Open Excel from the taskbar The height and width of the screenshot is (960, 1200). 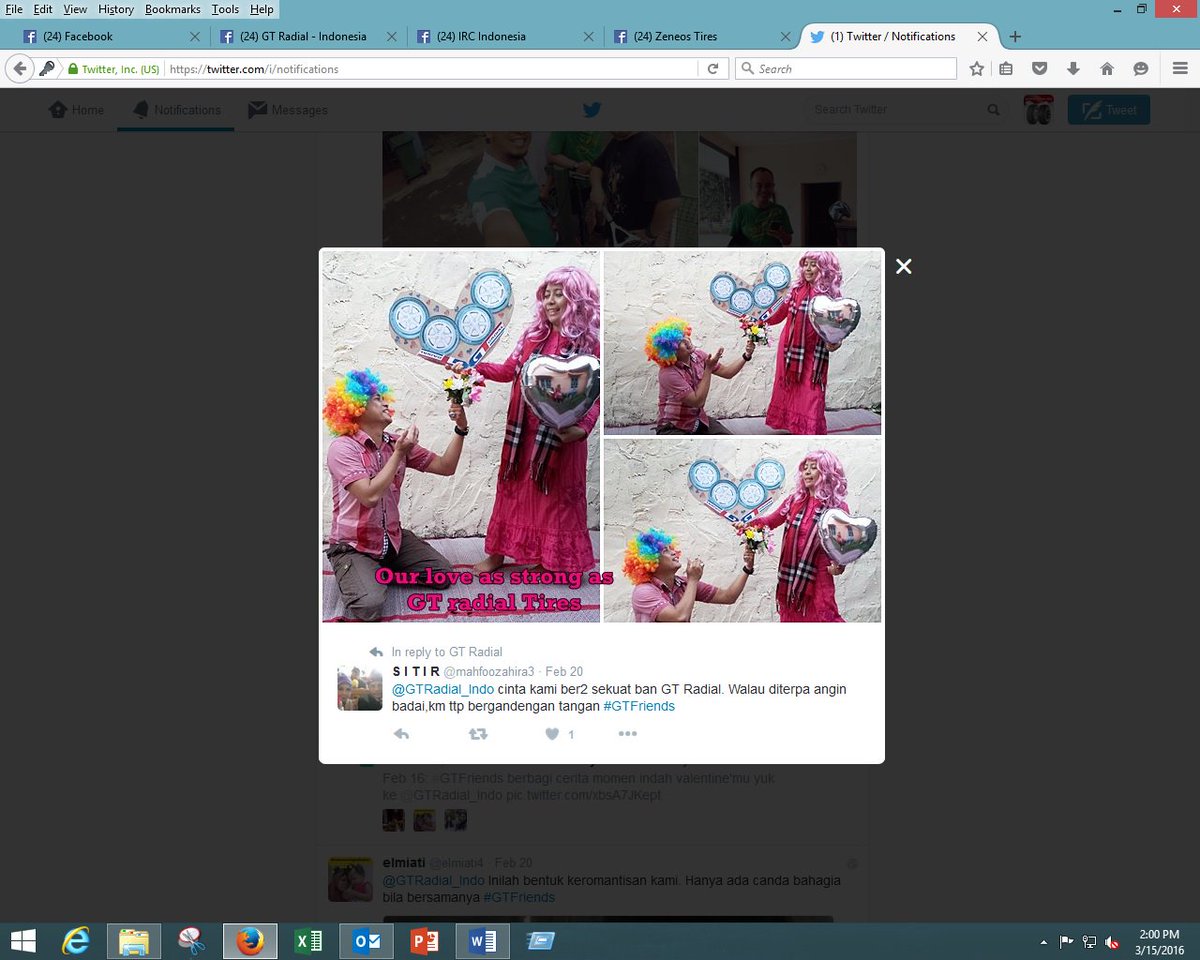tap(308, 941)
